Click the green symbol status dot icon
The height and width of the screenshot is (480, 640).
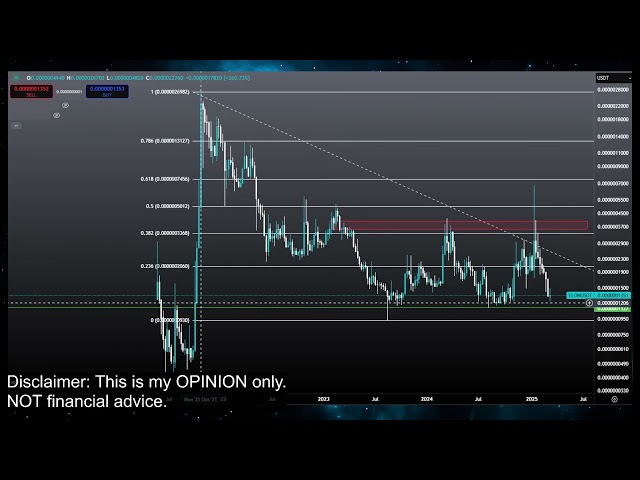pyautogui.click(x=18, y=76)
